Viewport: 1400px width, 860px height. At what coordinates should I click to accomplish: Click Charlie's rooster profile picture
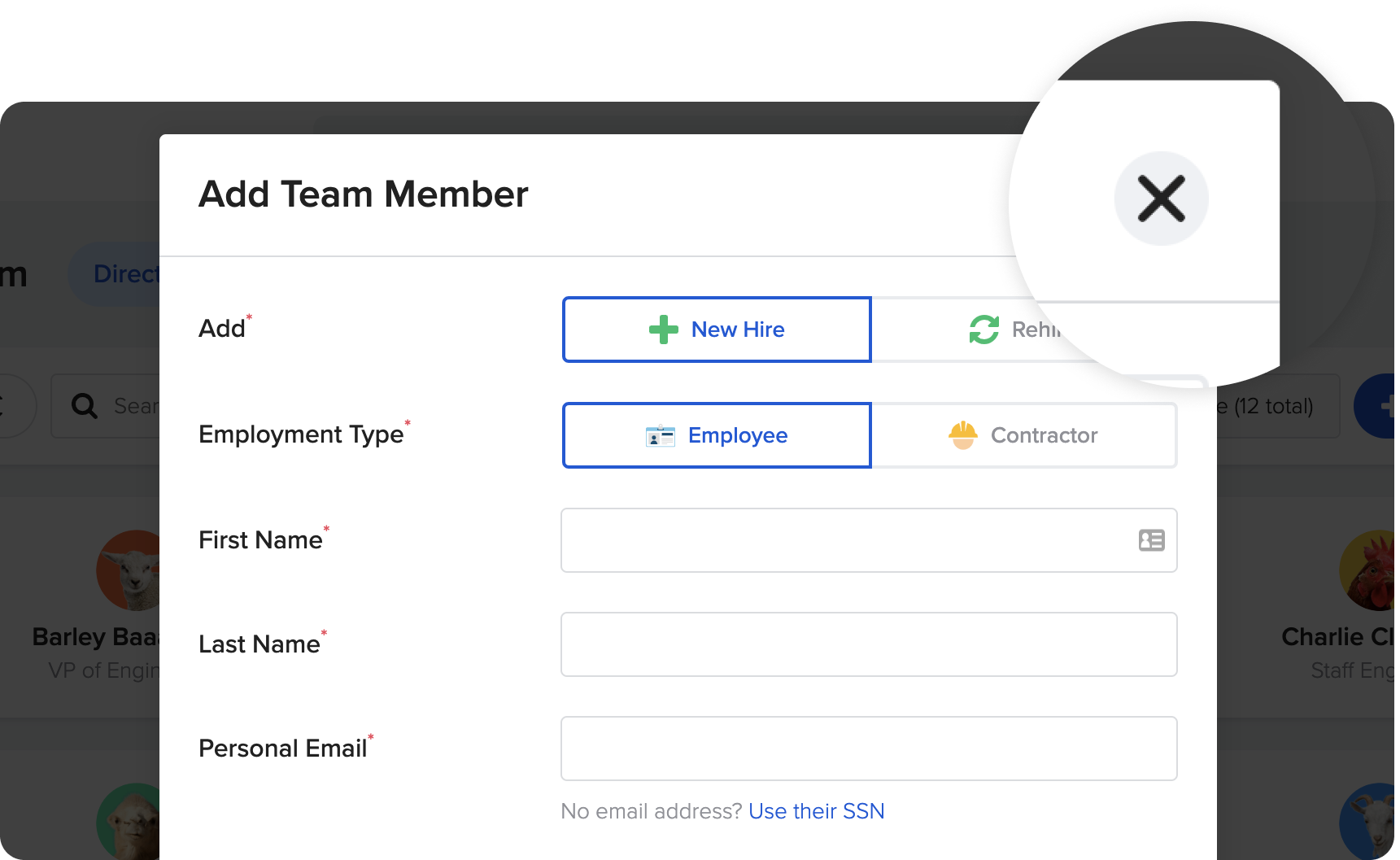(x=1370, y=570)
